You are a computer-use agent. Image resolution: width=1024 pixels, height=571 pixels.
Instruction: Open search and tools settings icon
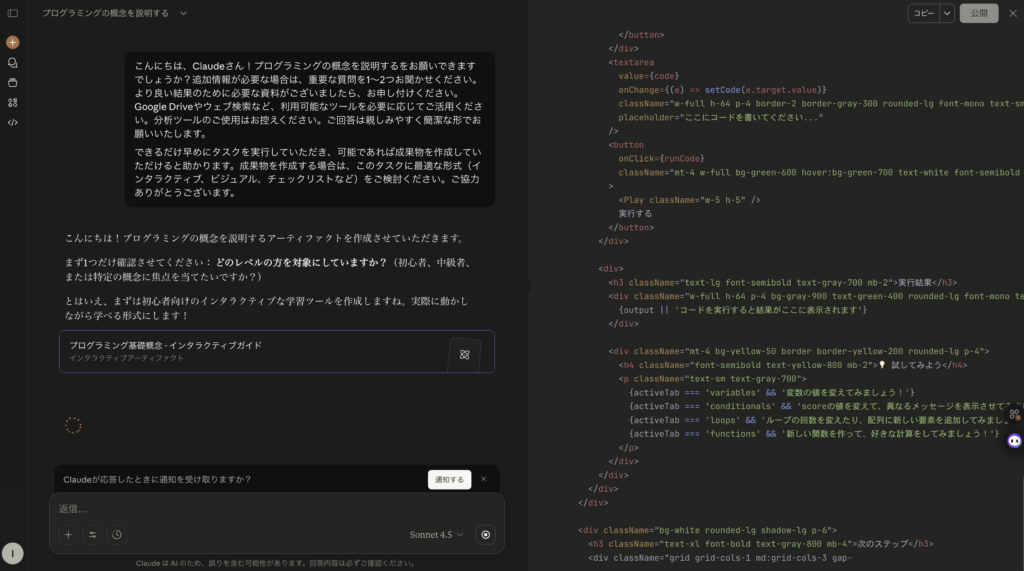[x=93, y=535]
